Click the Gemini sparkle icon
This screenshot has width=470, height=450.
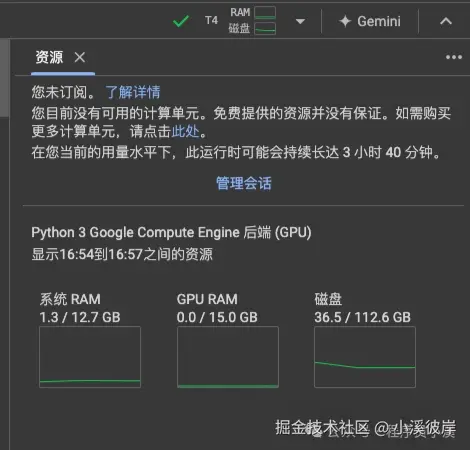click(345, 21)
